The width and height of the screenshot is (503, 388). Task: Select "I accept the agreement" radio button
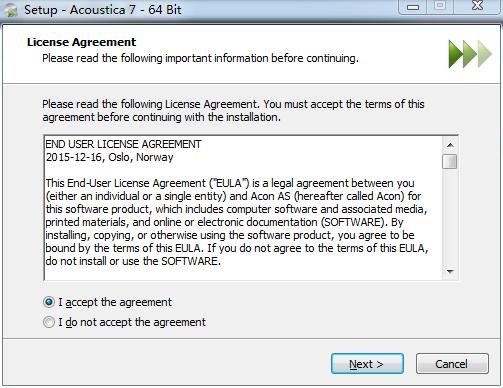tap(49, 302)
